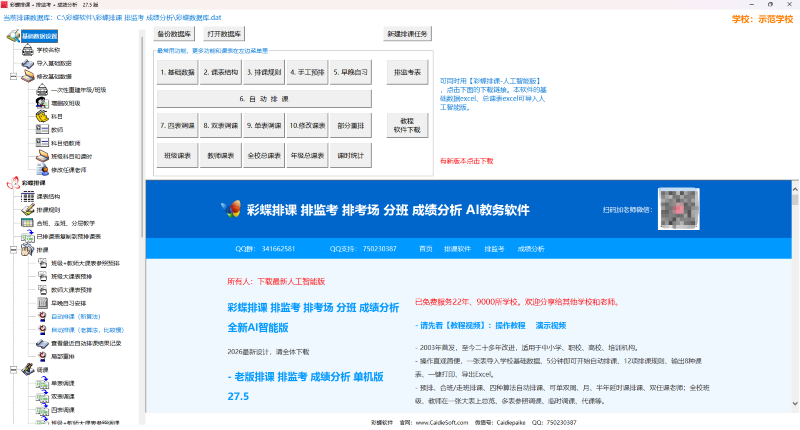Open the 班级课表 button
Viewport: 800px width, 430px height.
[177, 156]
